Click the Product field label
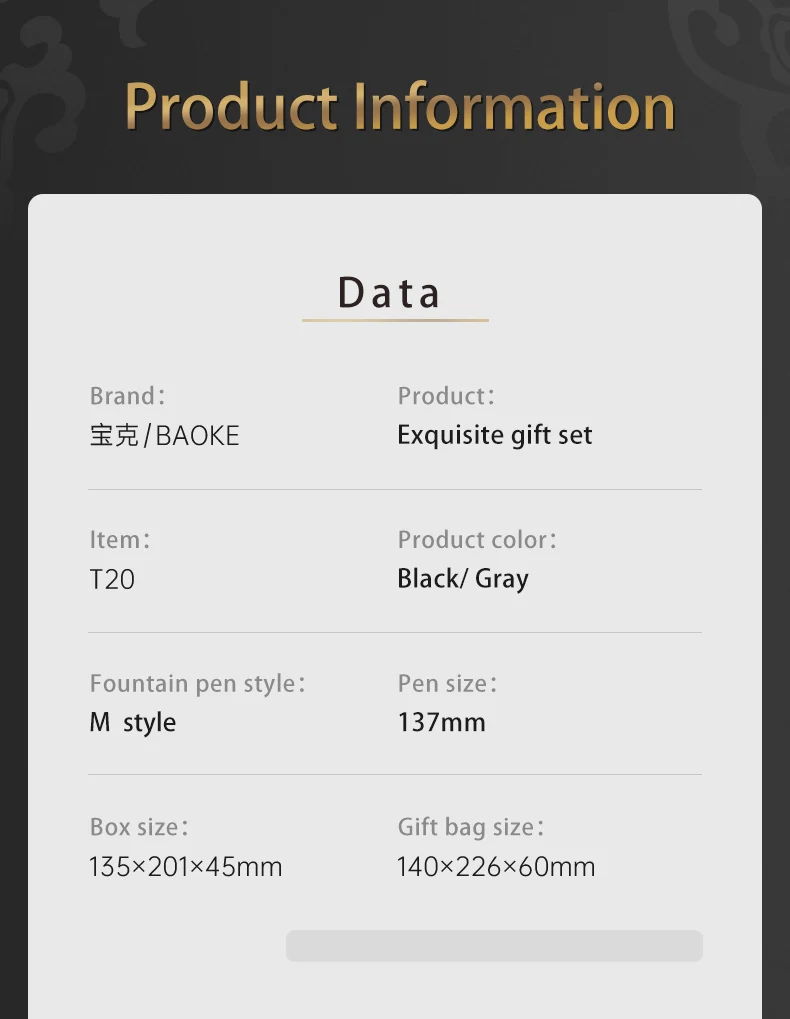 coord(445,396)
